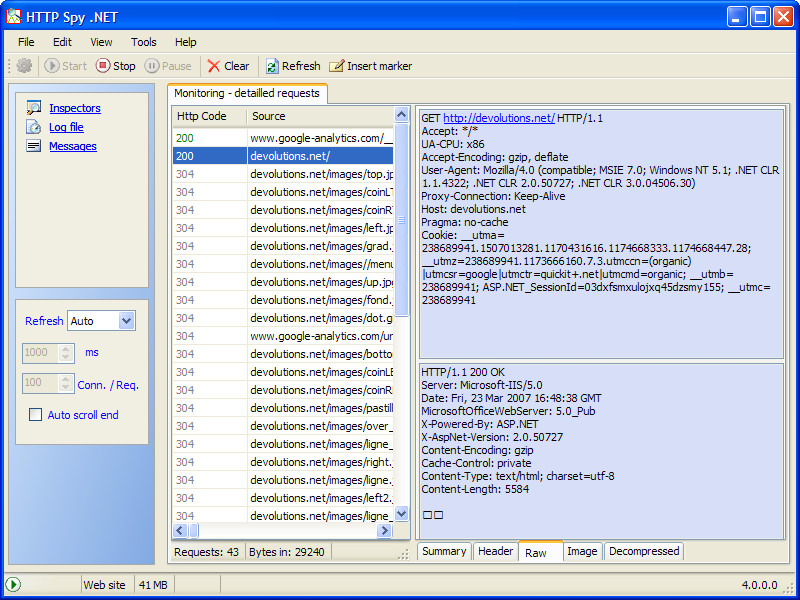Open the Refresh mode Auto dropdown

(x=126, y=321)
